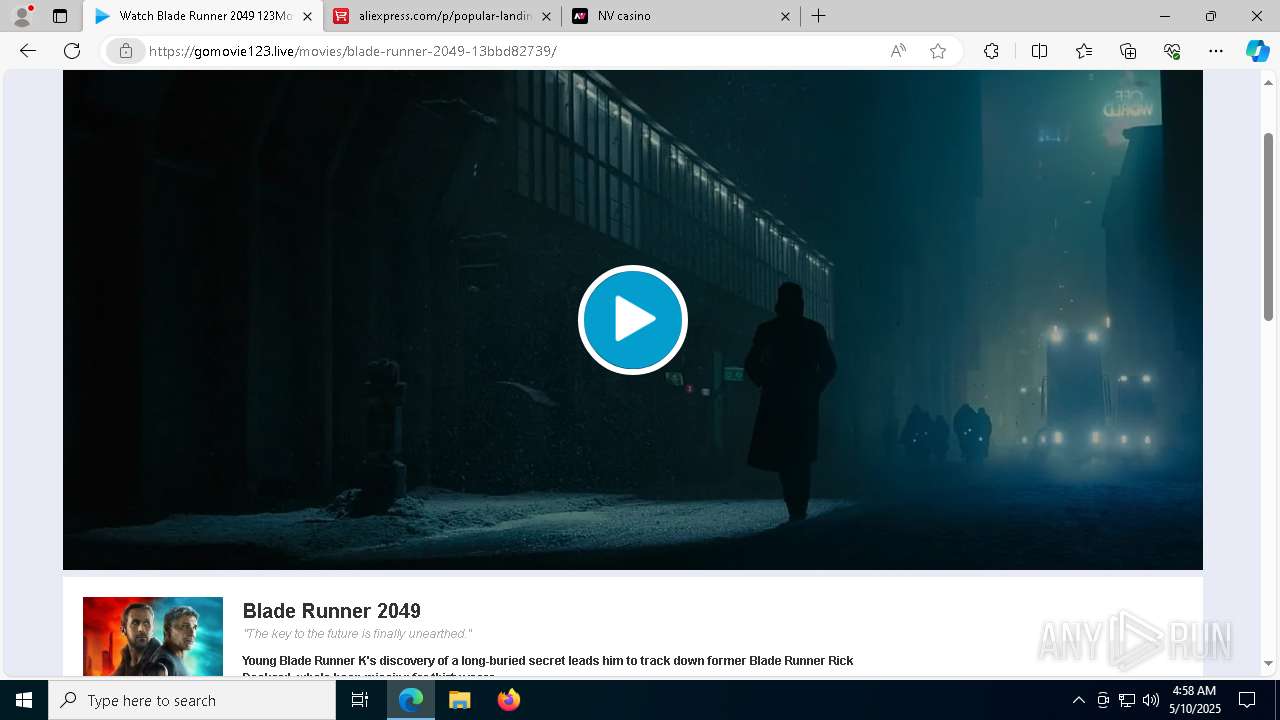1280x720 pixels.
Task: Restore down the Edge window
Action: click(1211, 16)
